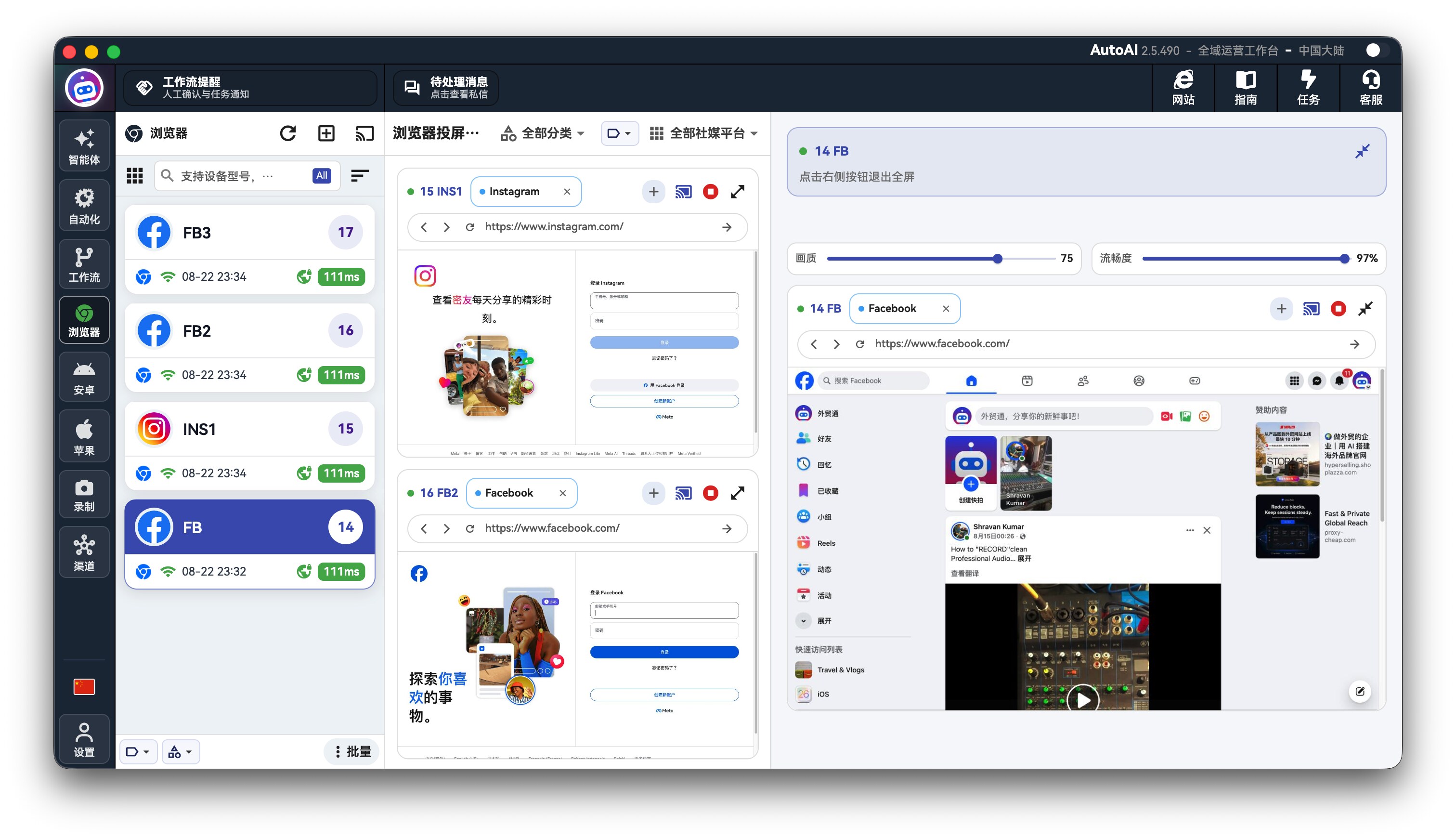Dismiss Shravan Kumar's post with the X
Screen dimensions: 1456x840
tap(1207, 530)
